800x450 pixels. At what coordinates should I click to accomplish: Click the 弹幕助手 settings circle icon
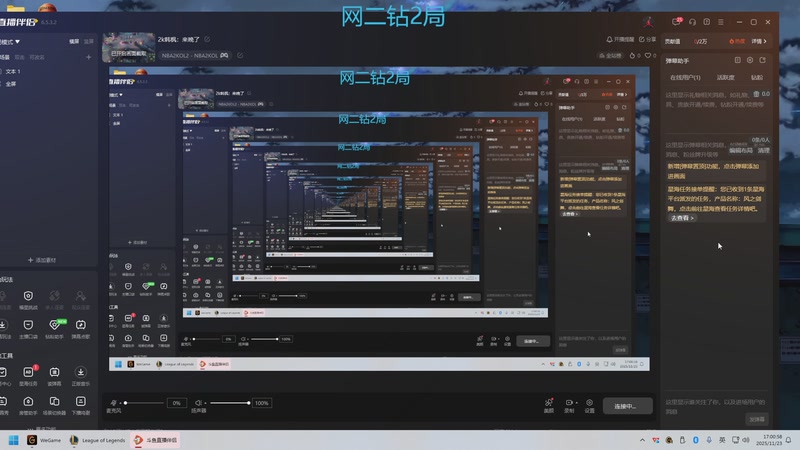750,60
